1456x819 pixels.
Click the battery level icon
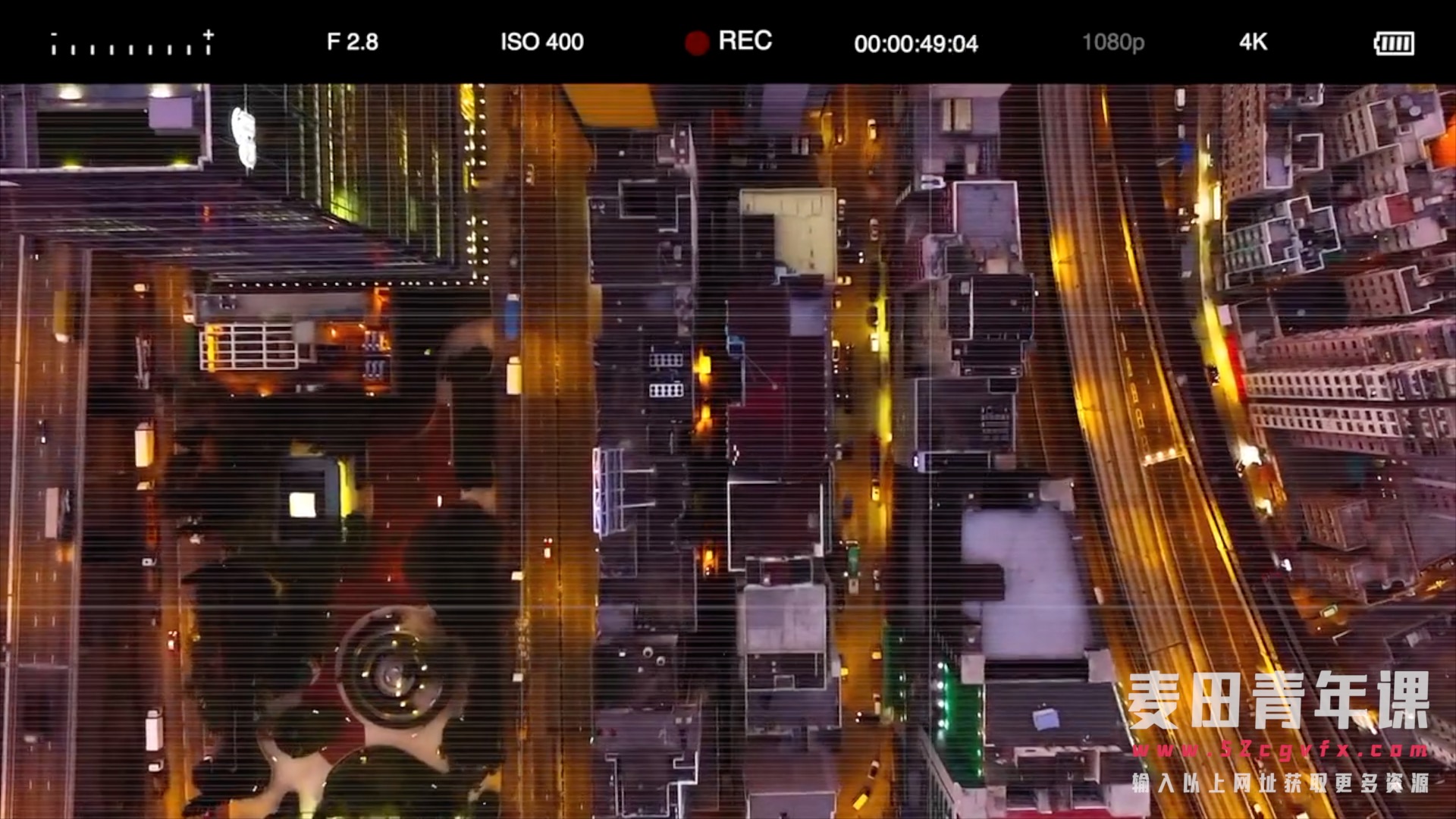tap(1394, 43)
